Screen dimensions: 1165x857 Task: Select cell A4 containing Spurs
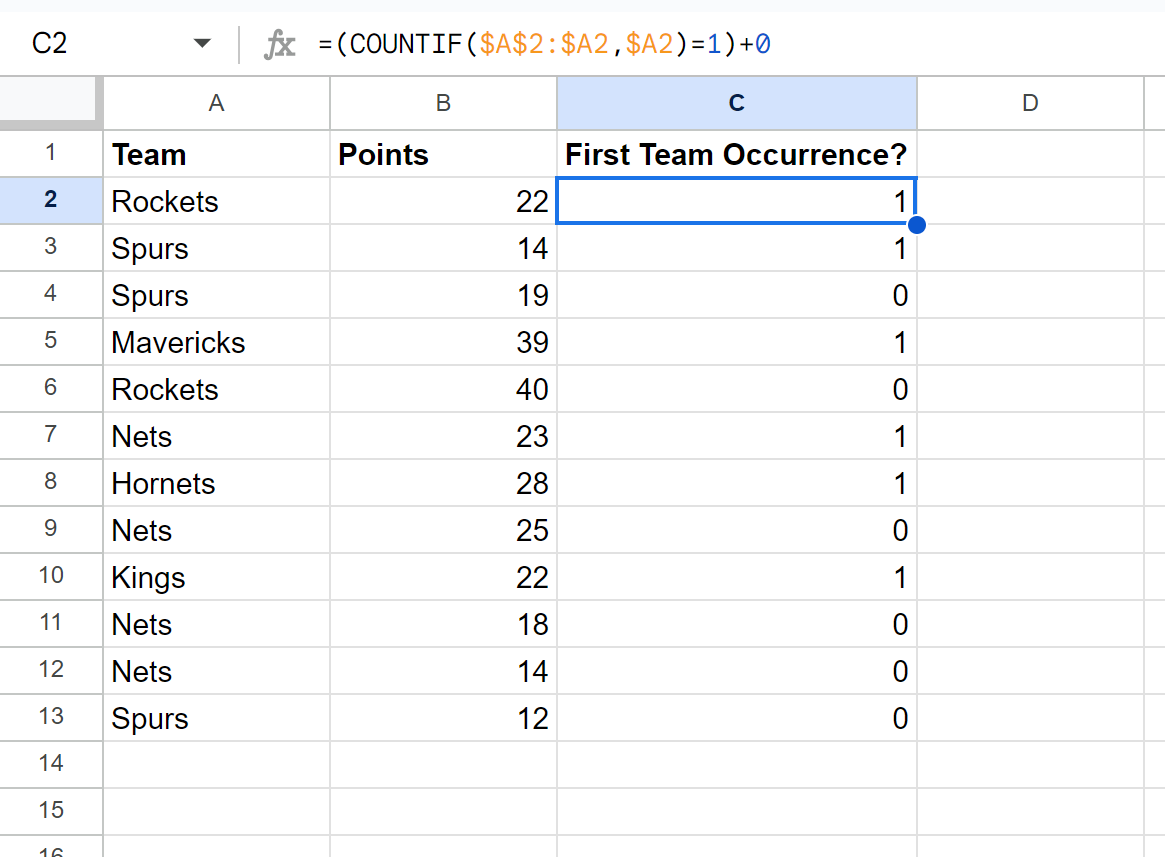(x=216, y=295)
